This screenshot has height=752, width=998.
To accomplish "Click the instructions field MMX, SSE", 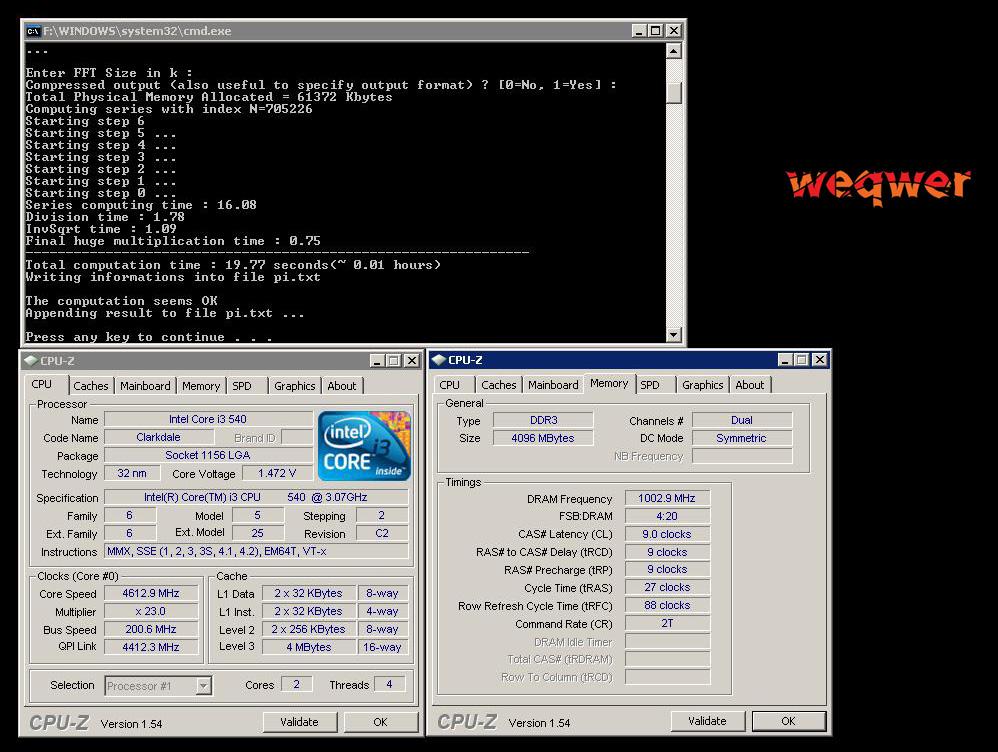I will 256,551.
